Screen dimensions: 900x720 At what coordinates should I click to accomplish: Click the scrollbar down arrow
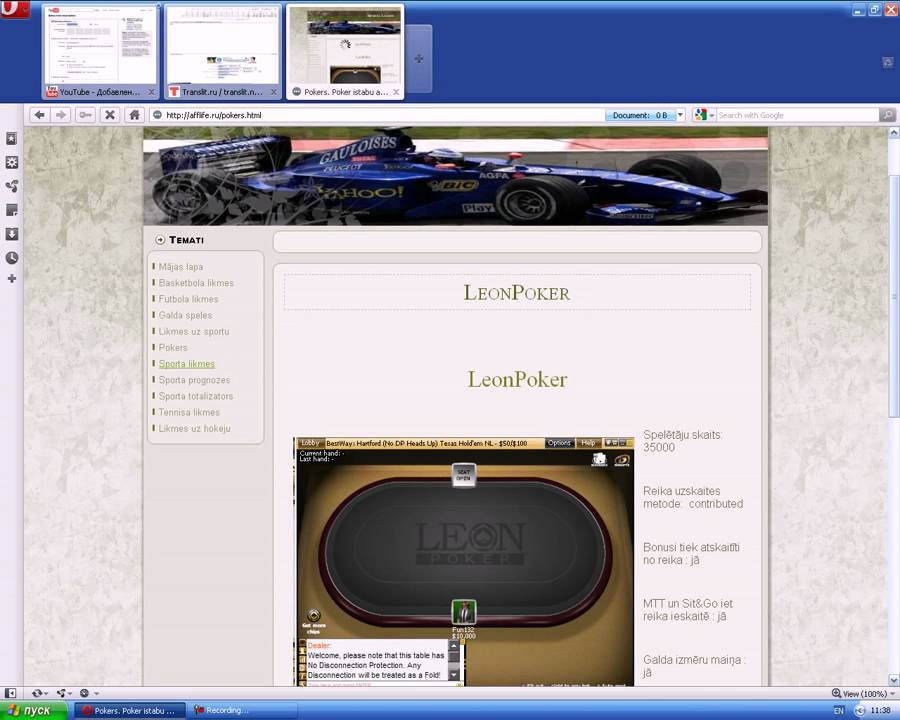pos(894,680)
